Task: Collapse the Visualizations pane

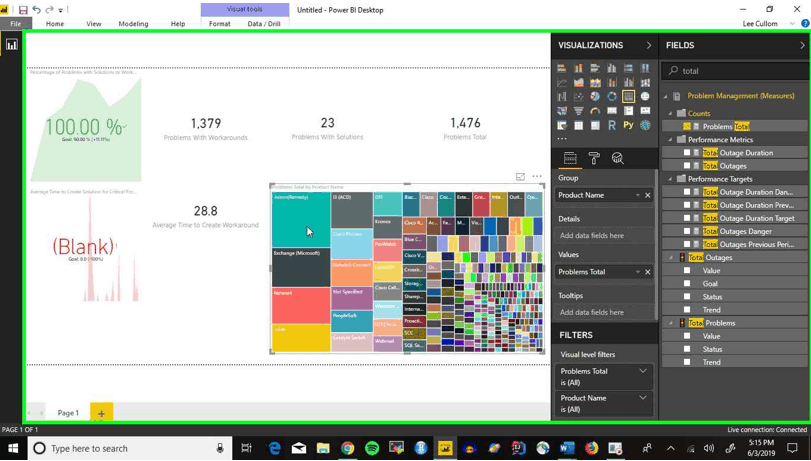Action: (x=649, y=46)
